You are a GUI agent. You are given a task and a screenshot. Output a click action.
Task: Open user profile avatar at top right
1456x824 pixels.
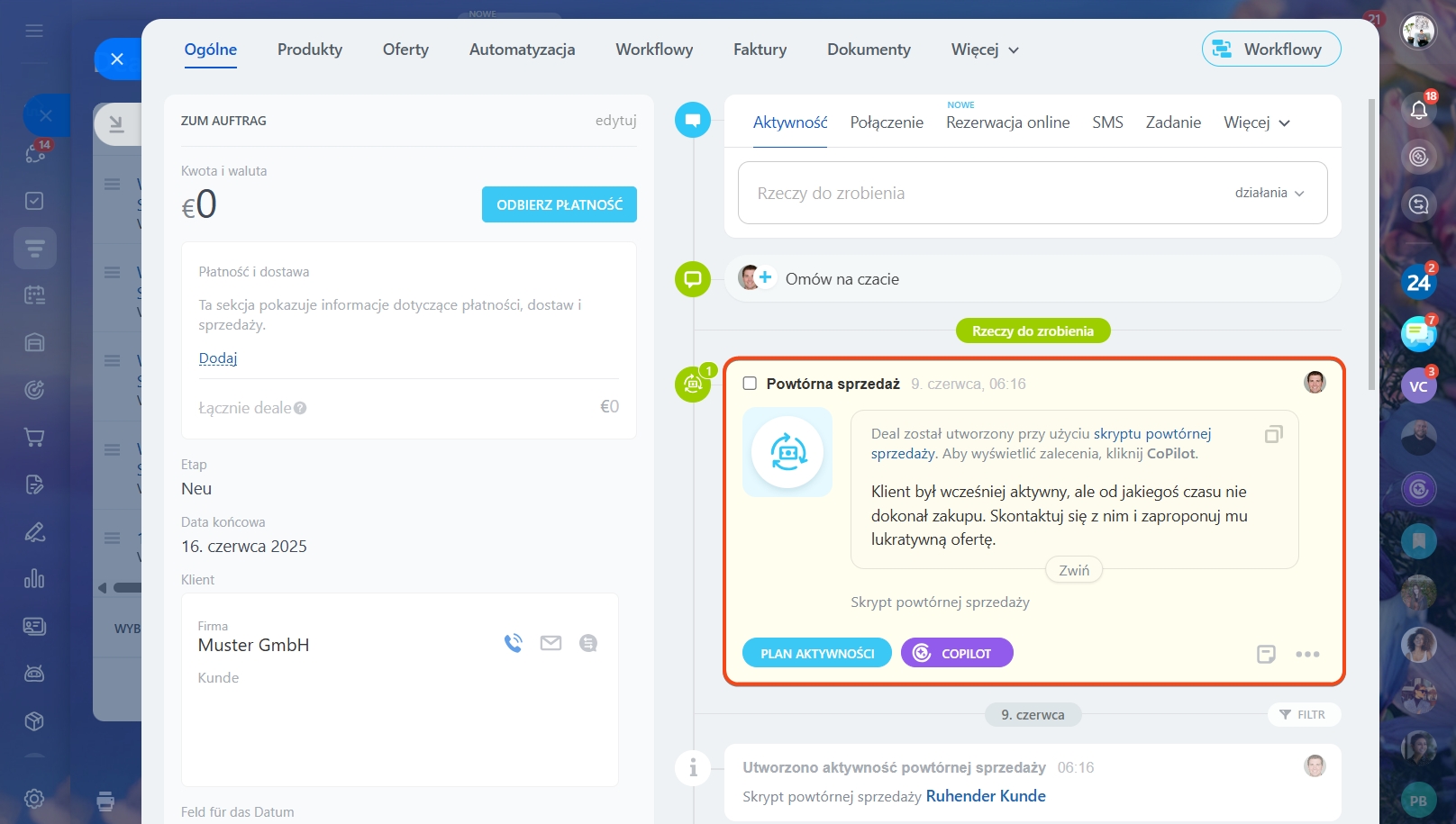click(x=1418, y=31)
